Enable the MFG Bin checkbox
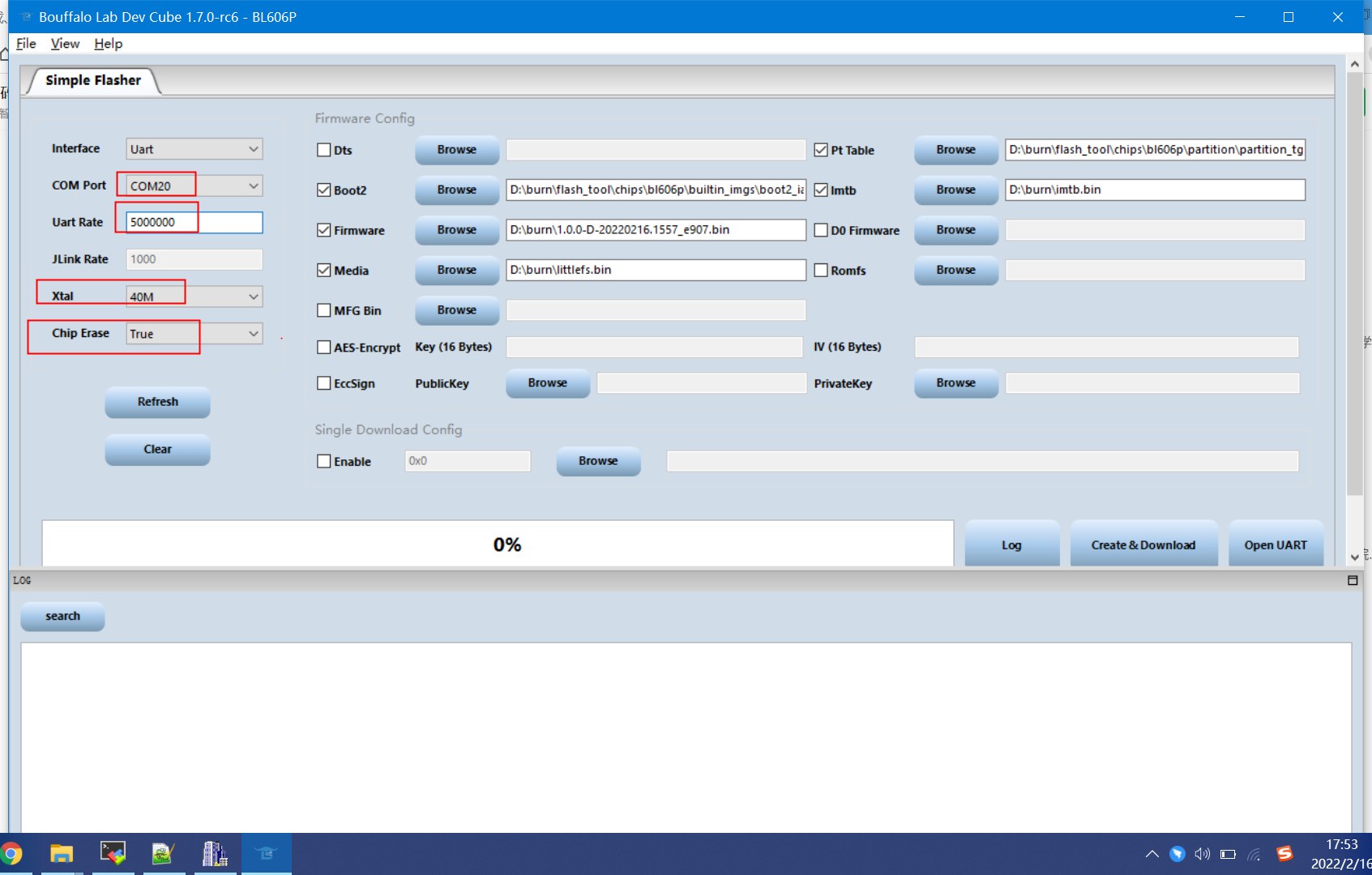This screenshot has height=875, width=1372. pos(324,310)
